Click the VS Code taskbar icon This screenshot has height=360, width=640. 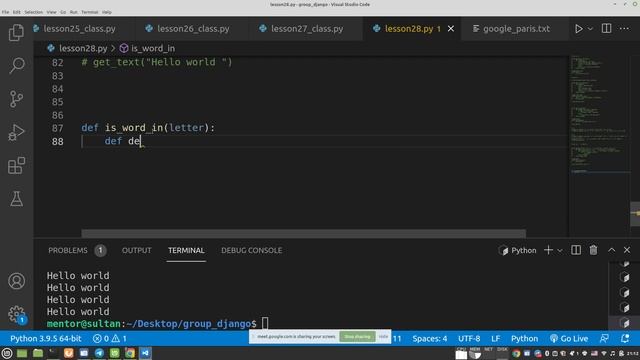click(145, 353)
